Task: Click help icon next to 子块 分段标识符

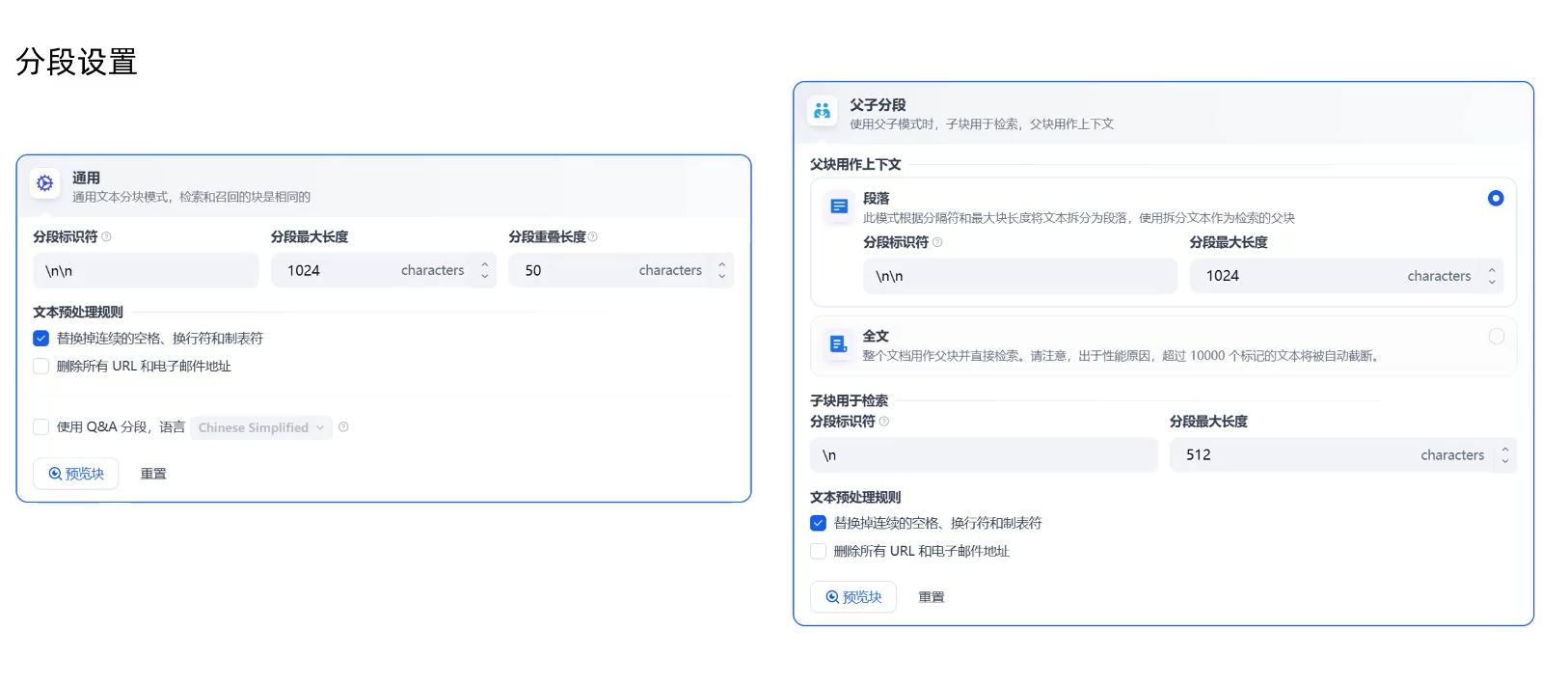Action: 884,422
